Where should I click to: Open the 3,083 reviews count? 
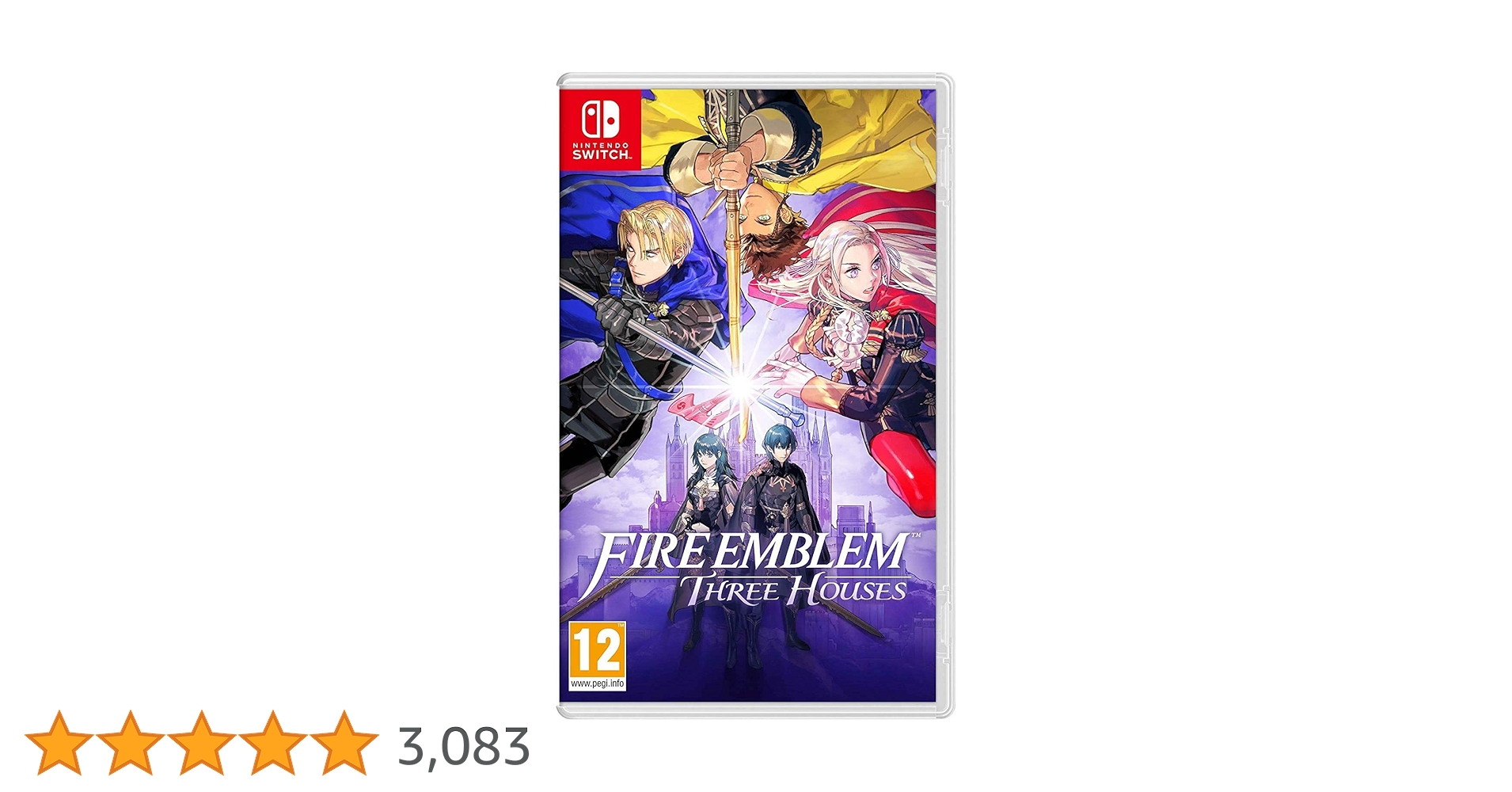464,746
